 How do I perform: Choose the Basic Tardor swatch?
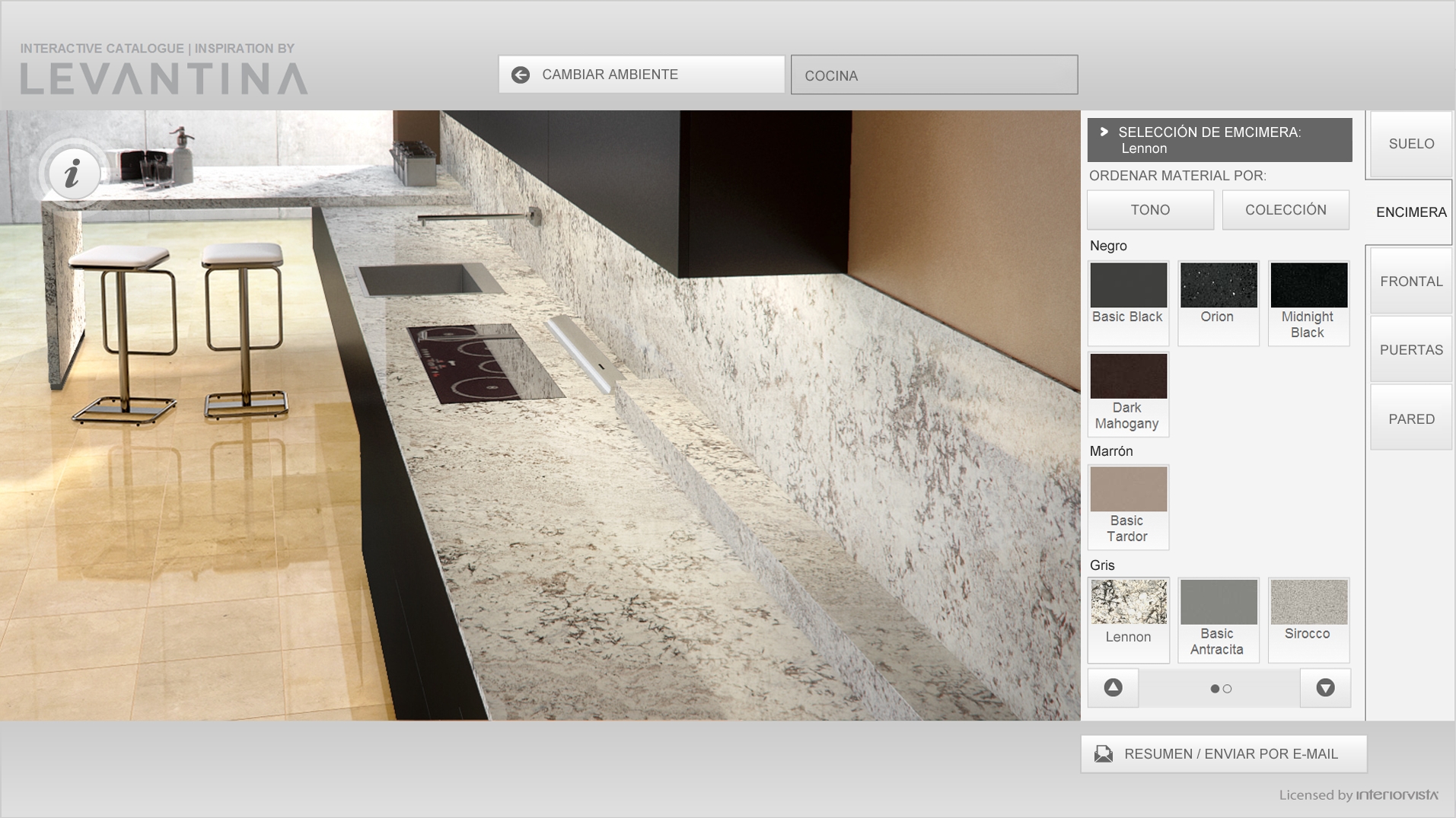click(1128, 508)
